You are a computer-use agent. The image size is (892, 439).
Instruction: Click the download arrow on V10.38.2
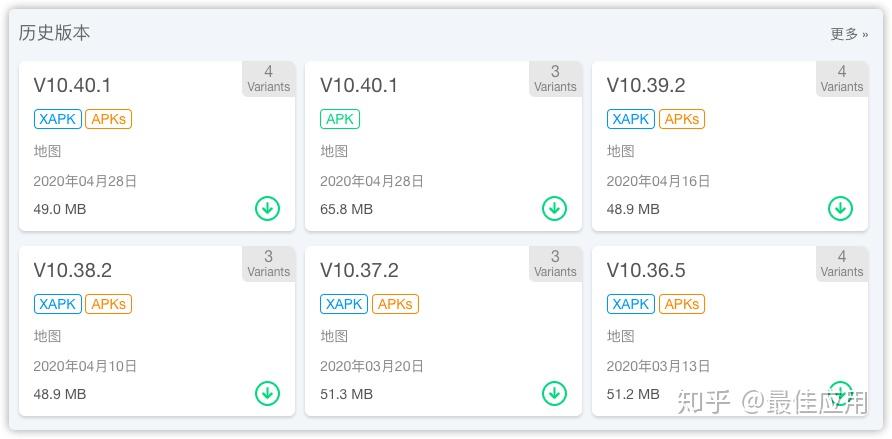pos(267,394)
